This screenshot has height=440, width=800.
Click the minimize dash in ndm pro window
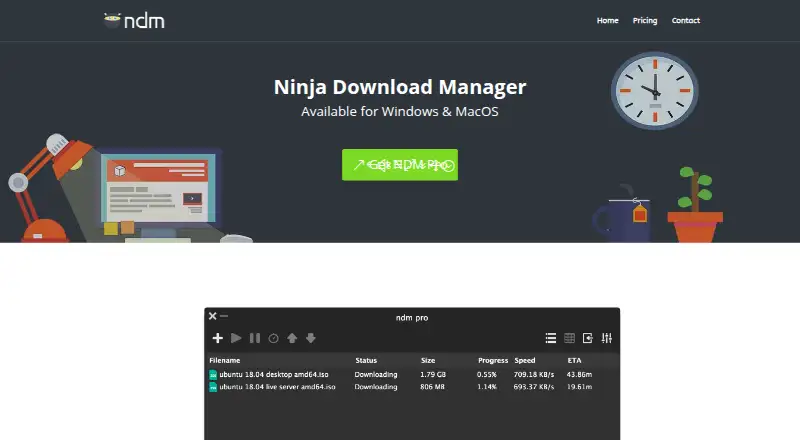pos(223,316)
